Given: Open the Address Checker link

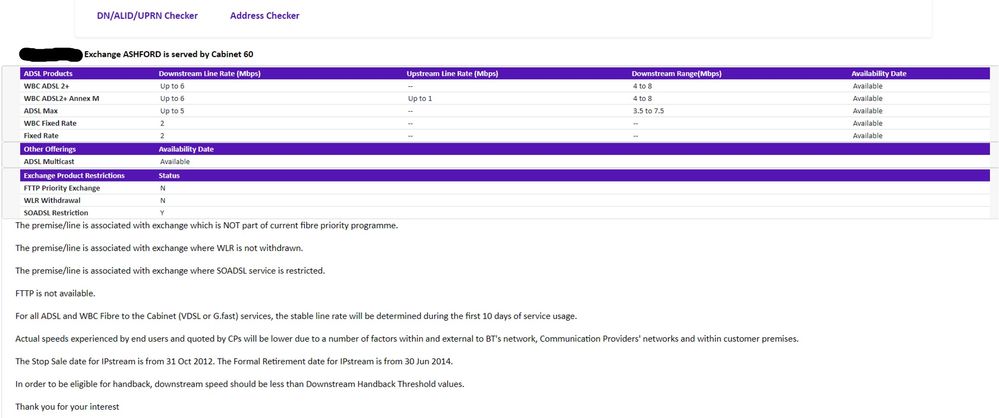Looking at the screenshot, I should [264, 16].
